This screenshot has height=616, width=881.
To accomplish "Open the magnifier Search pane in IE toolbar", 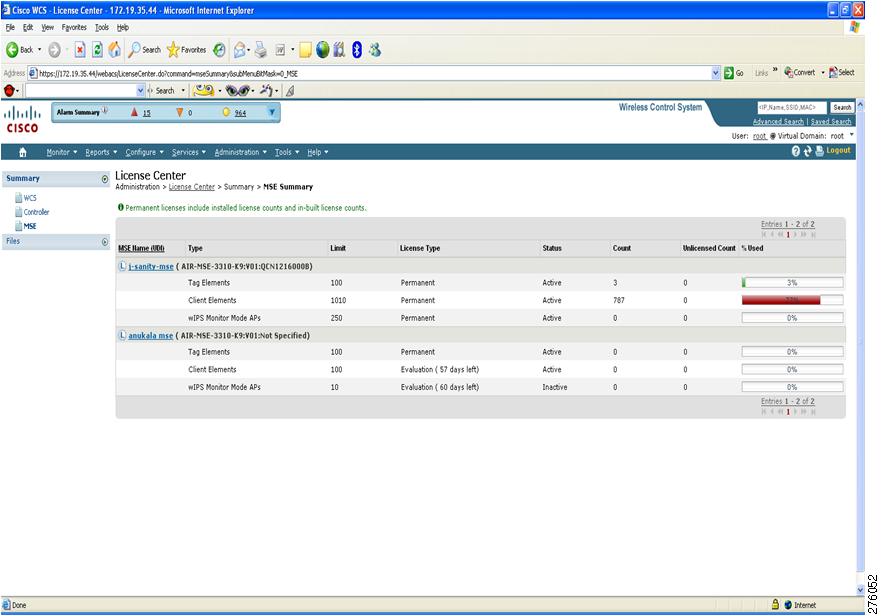I will pyautogui.click(x=144, y=50).
